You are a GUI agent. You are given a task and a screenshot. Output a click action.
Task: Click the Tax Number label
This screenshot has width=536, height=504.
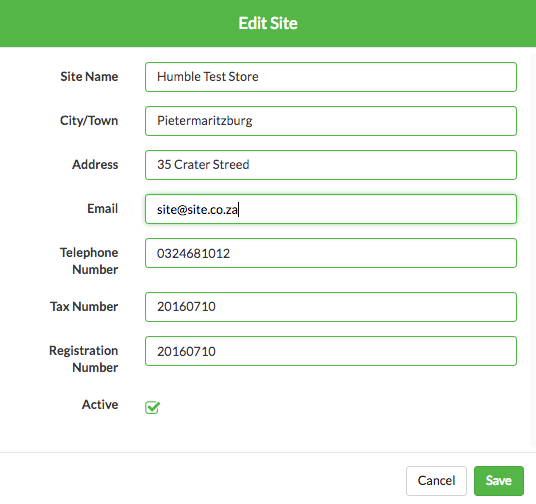(x=84, y=306)
